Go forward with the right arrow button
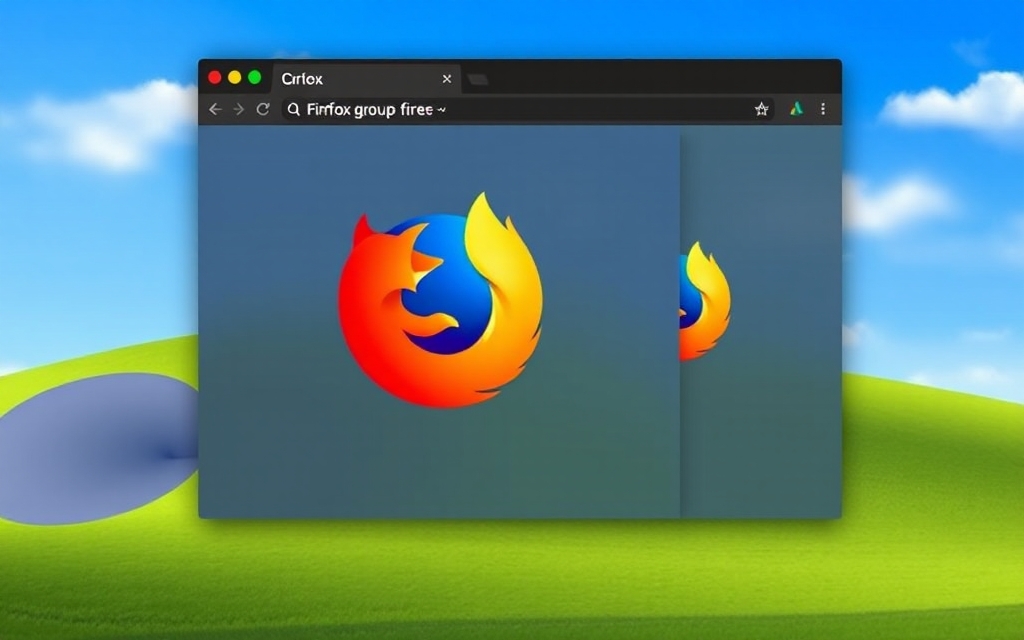The image size is (1024, 640). click(x=239, y=110)
